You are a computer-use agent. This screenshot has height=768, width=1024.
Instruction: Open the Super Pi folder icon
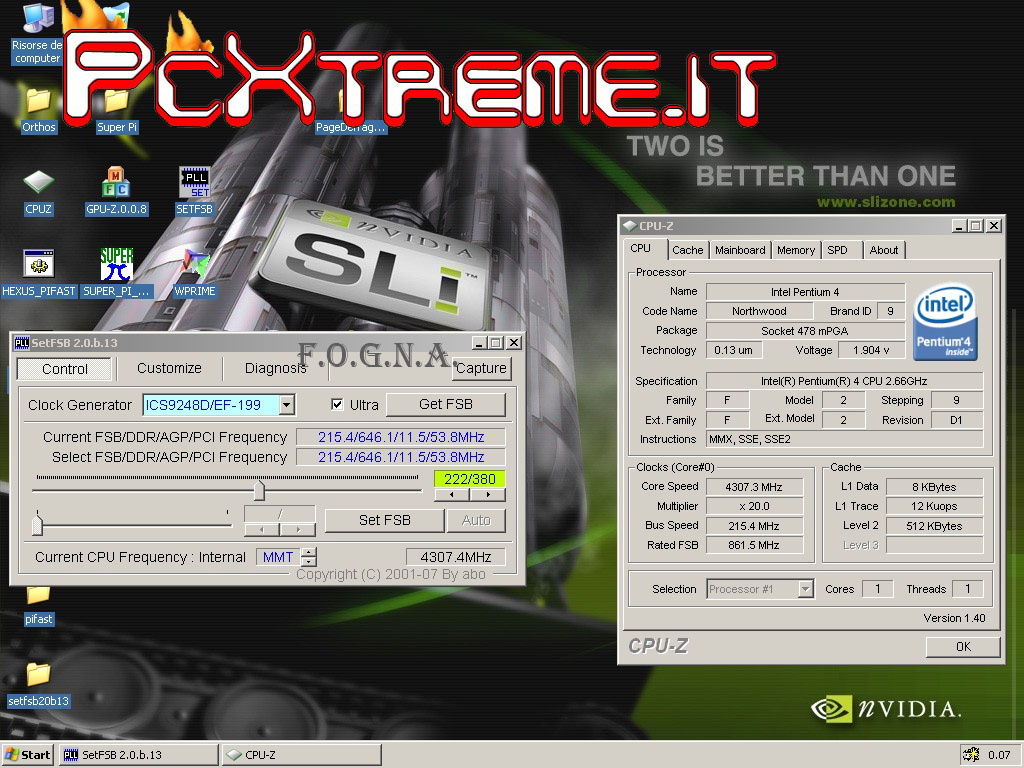(x=116, y=111)
